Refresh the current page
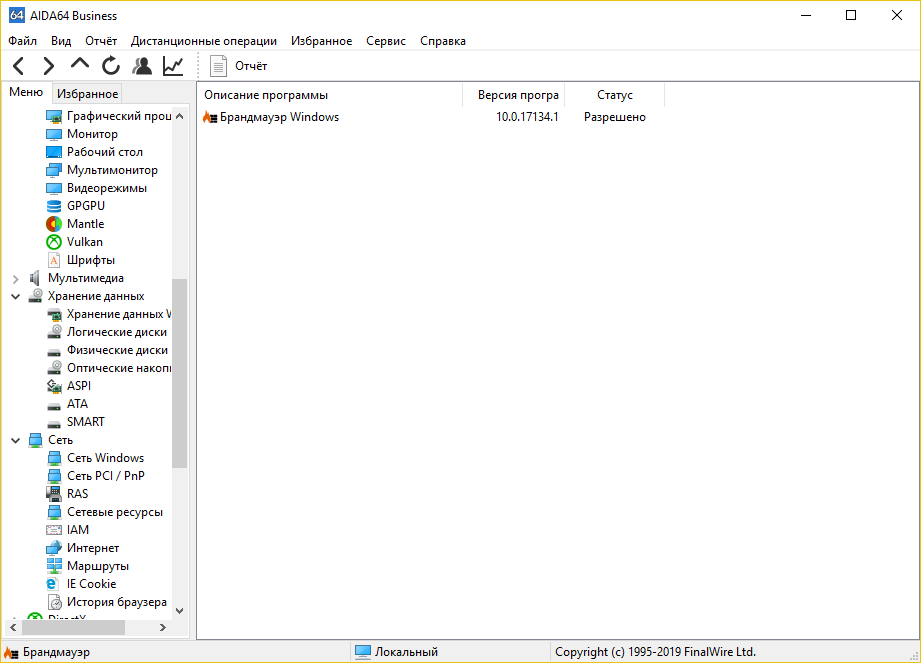 (x=110, y=66)
